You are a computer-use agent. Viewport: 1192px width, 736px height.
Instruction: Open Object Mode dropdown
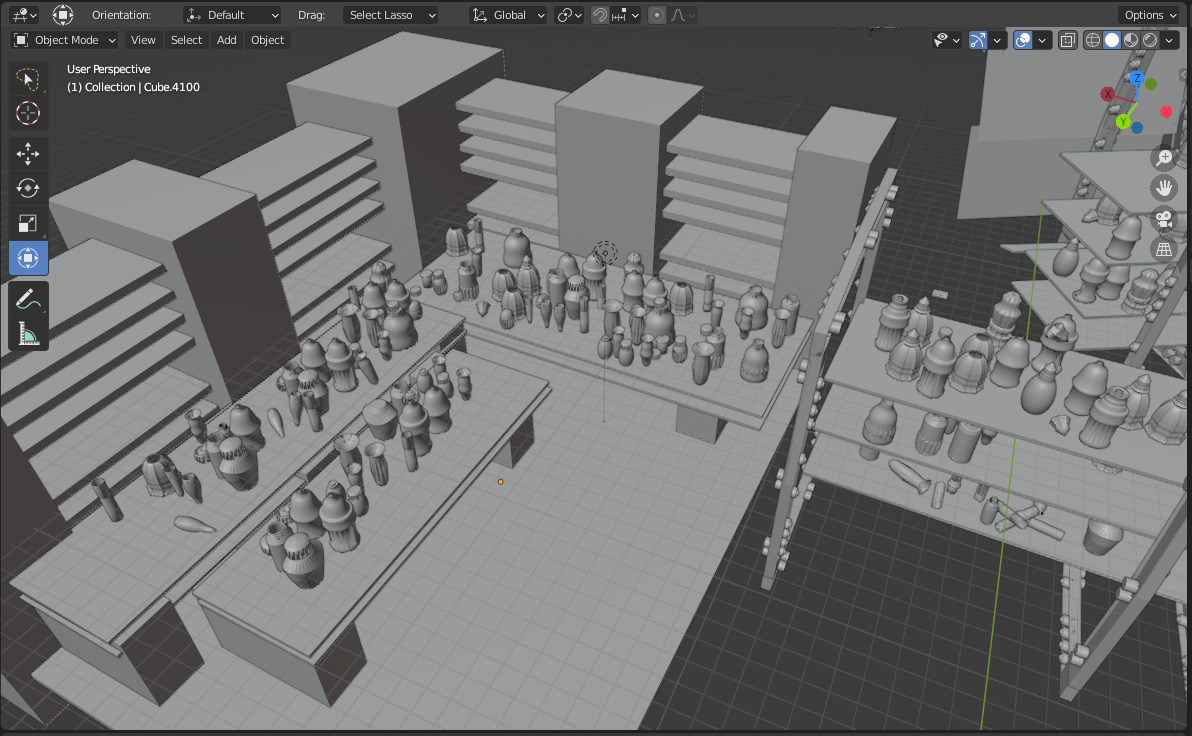click(65, 40)
